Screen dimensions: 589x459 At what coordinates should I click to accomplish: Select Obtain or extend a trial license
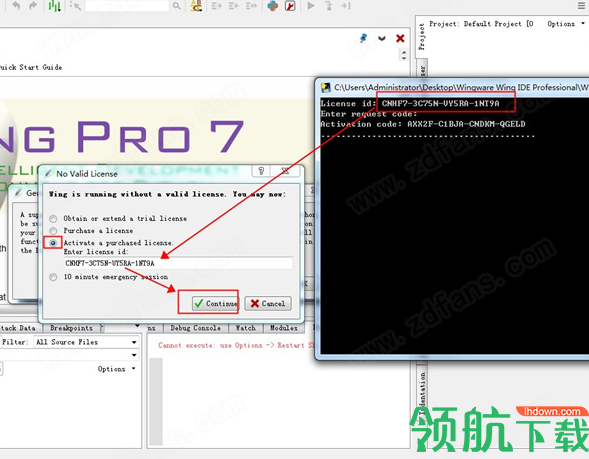coord(53,219)
